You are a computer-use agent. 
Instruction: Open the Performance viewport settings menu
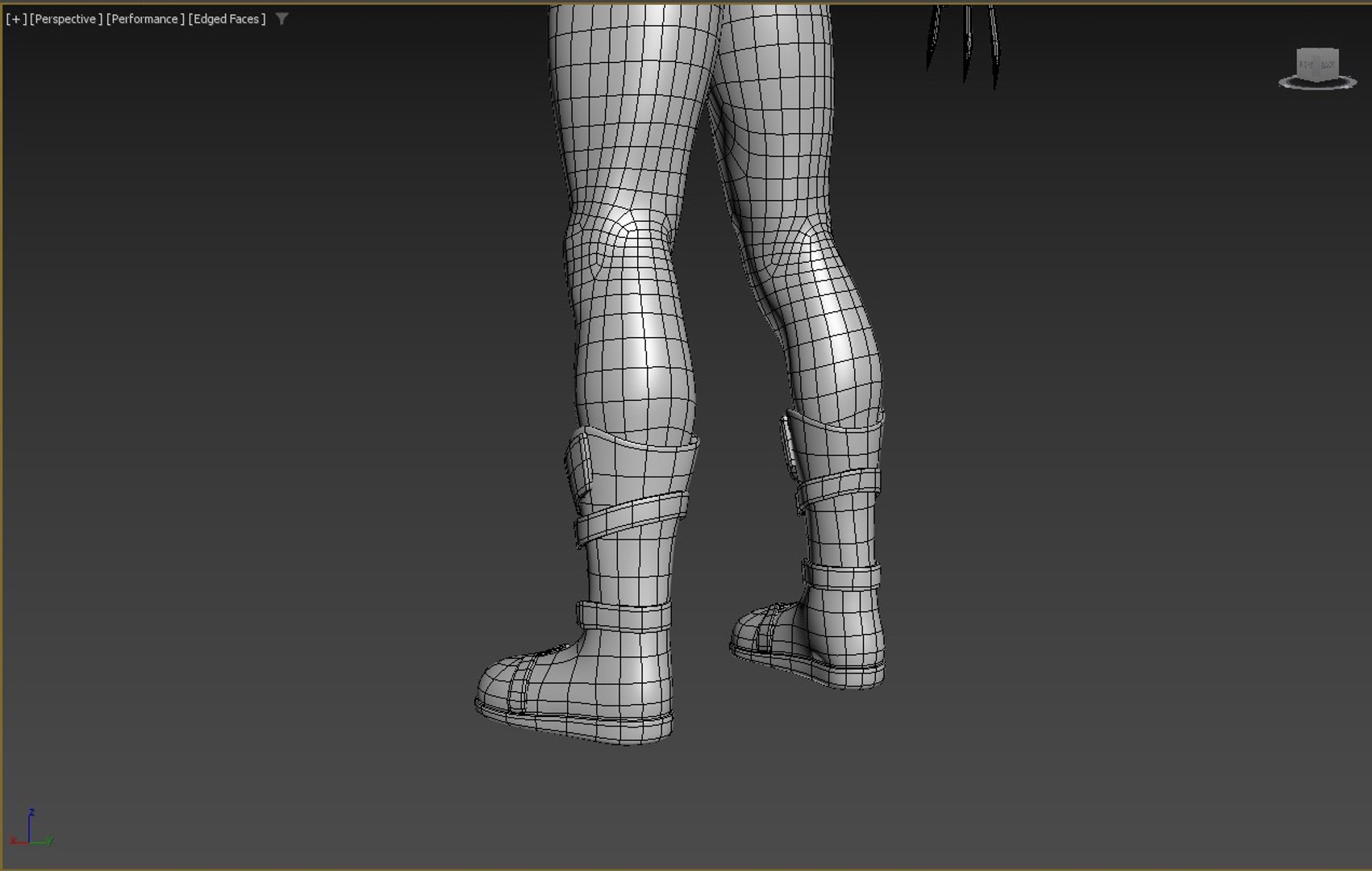[x=145, y=19]
